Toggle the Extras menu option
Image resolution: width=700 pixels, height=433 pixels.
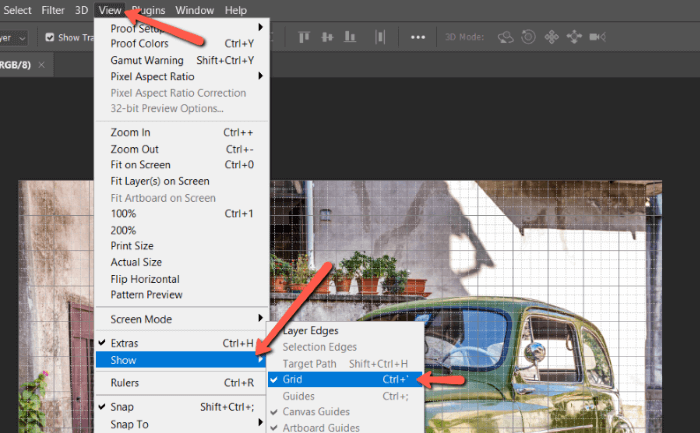(124, 343)
